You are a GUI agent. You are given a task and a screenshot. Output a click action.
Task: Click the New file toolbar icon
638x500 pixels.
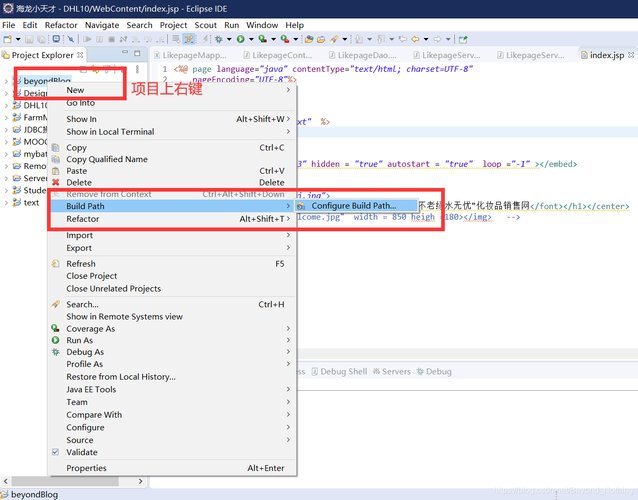7,39
